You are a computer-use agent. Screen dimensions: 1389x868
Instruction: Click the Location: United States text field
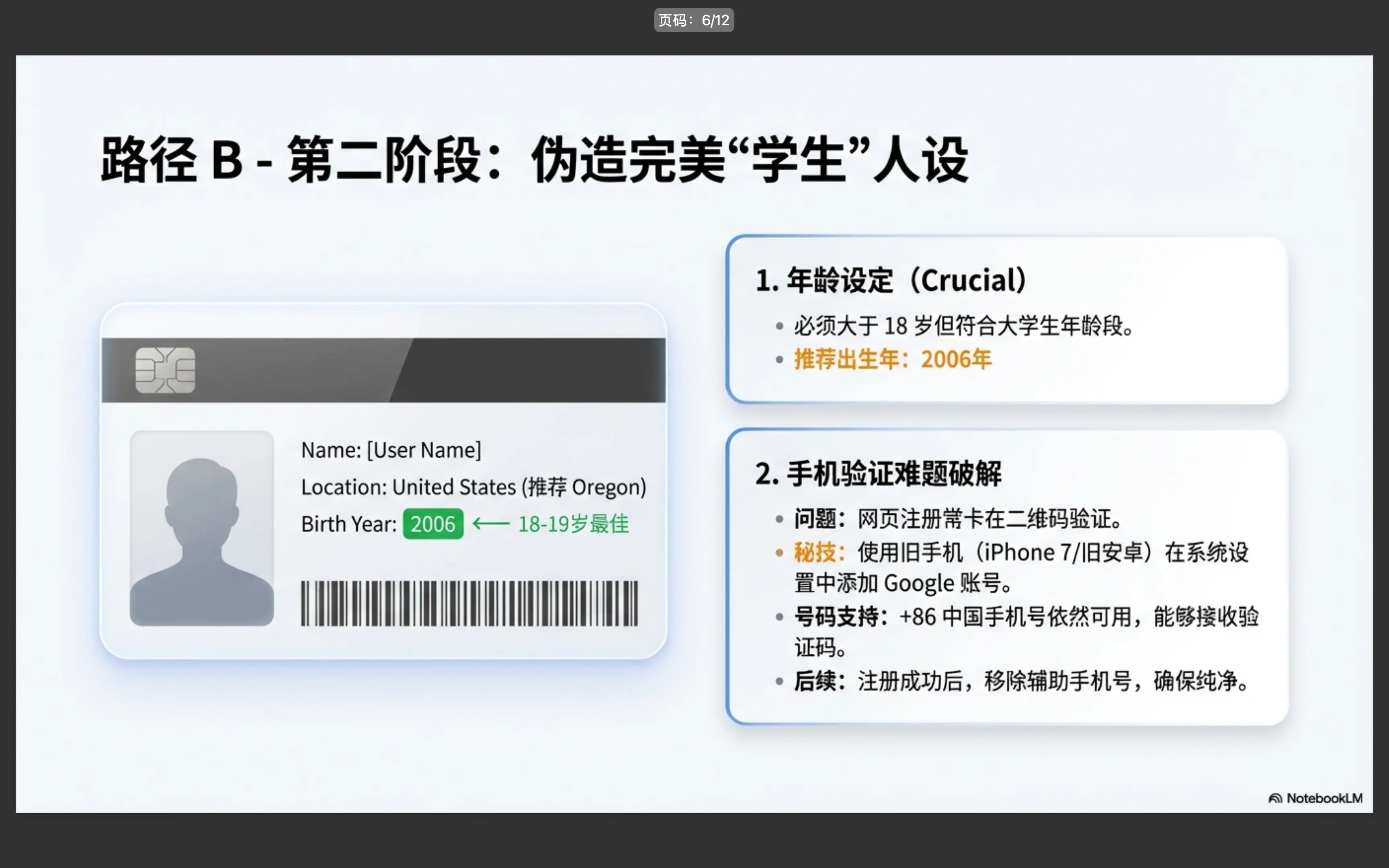[474, 486]
